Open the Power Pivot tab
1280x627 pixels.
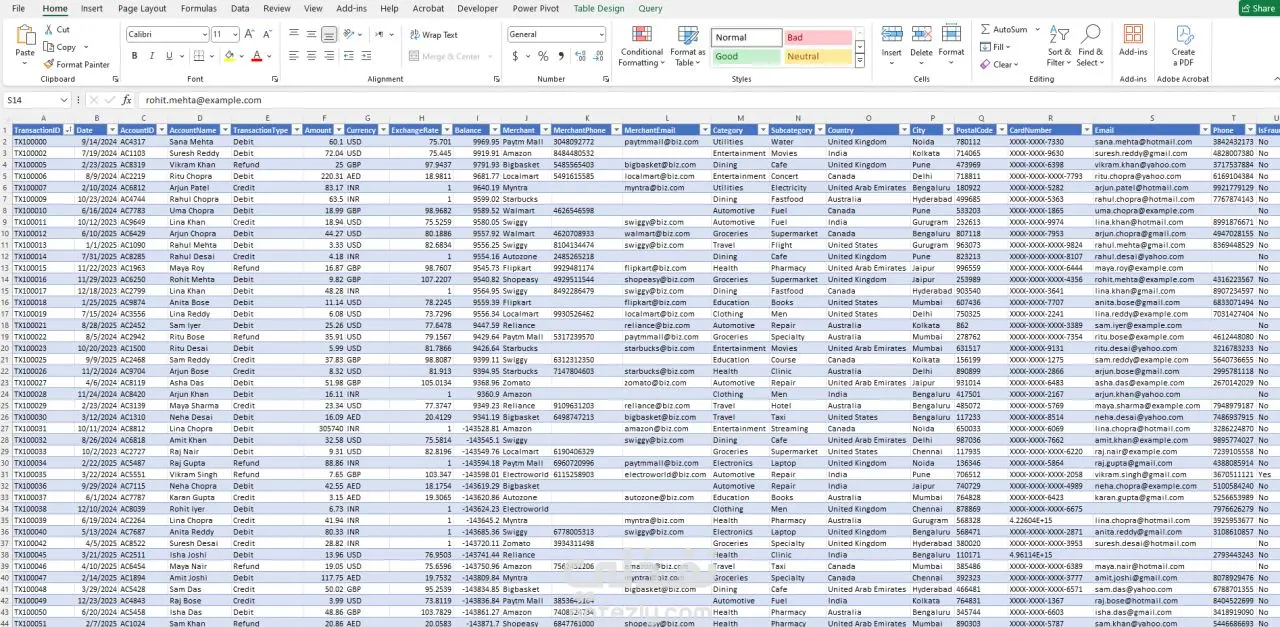point(536,8)
